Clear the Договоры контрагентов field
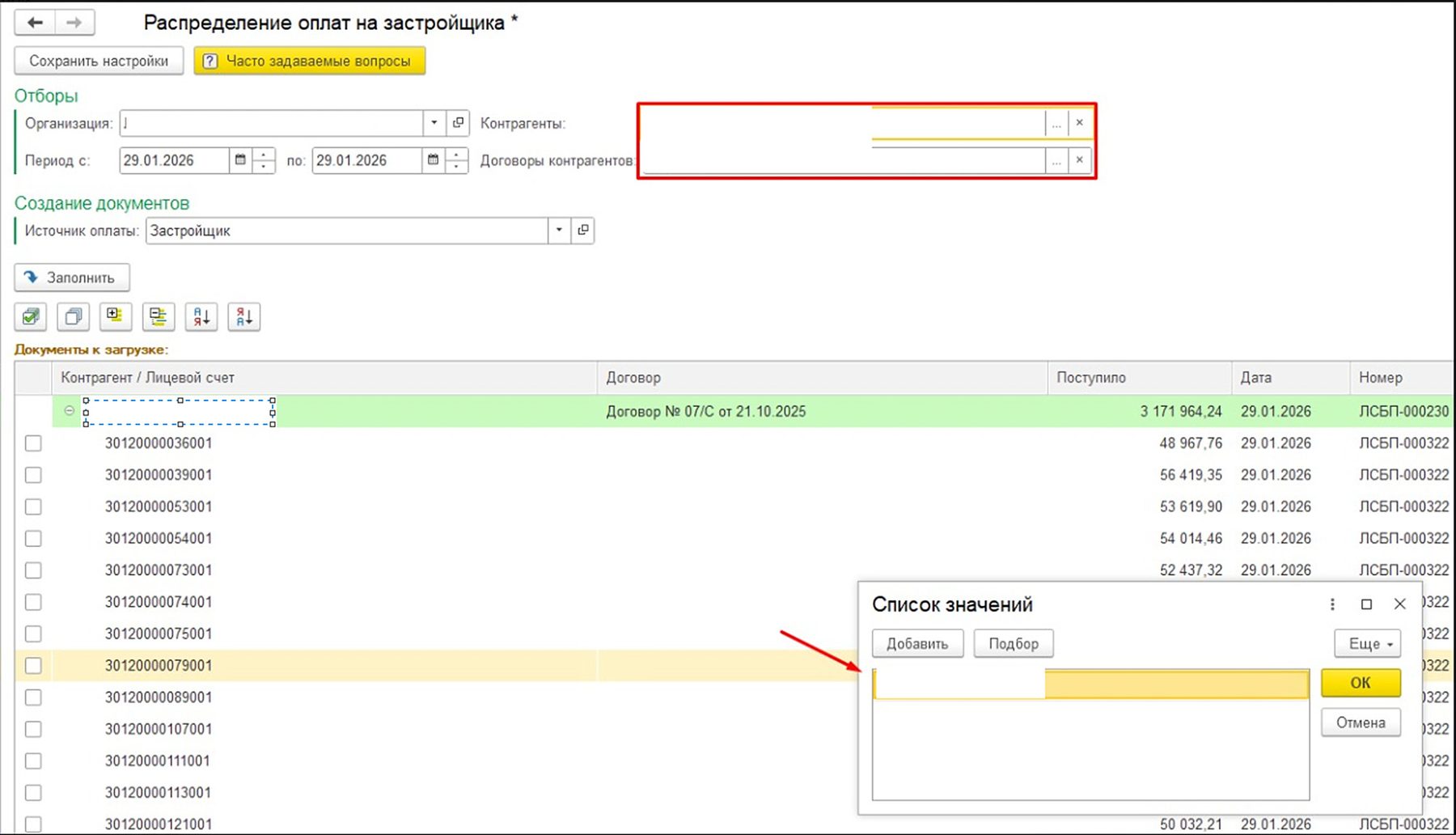The height and width of the screenshot is (835, 1456). point(1079,160)
